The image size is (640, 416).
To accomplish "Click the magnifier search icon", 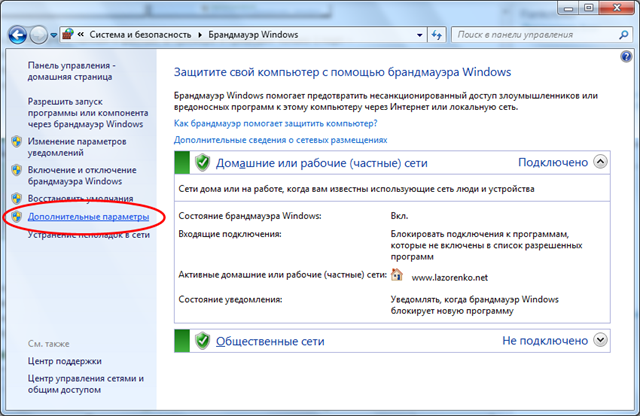I will click(623, 35).
